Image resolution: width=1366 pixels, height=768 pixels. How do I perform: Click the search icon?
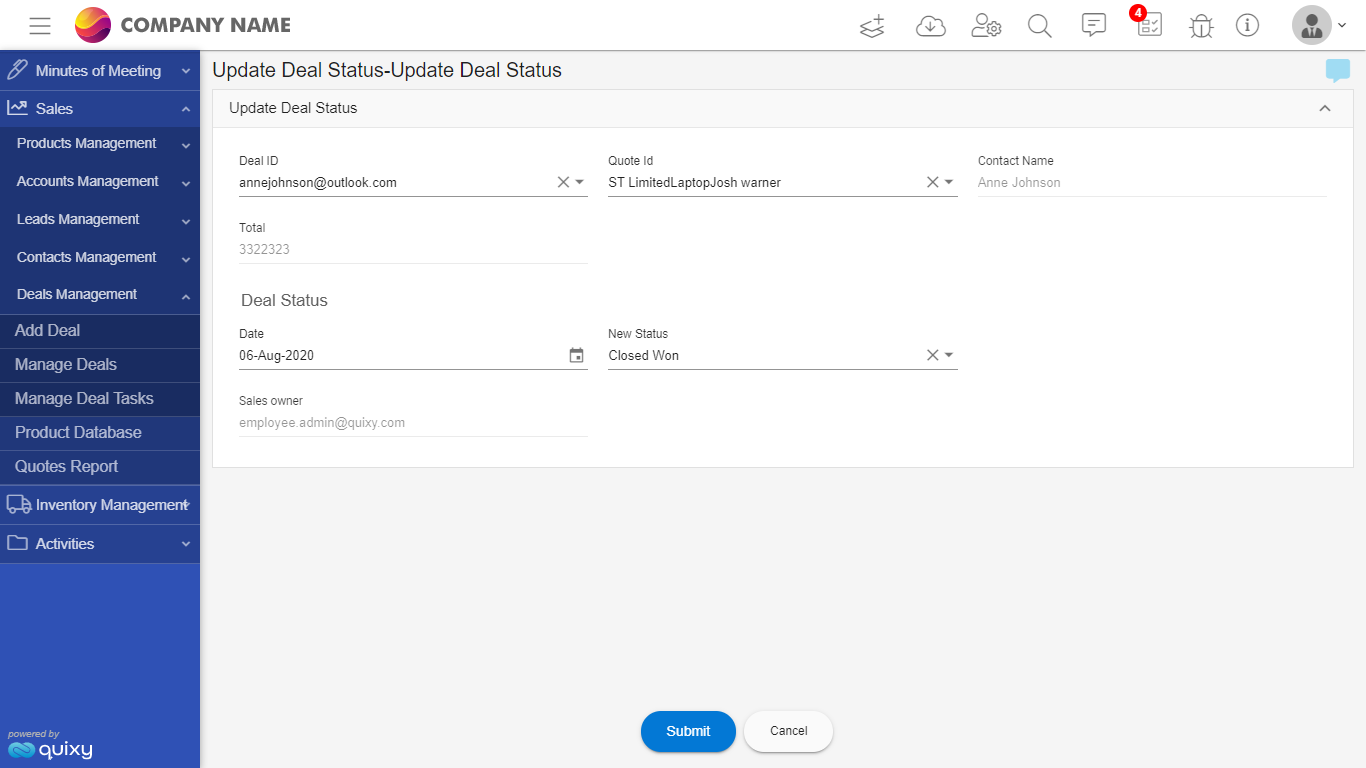click(1039, 25)
